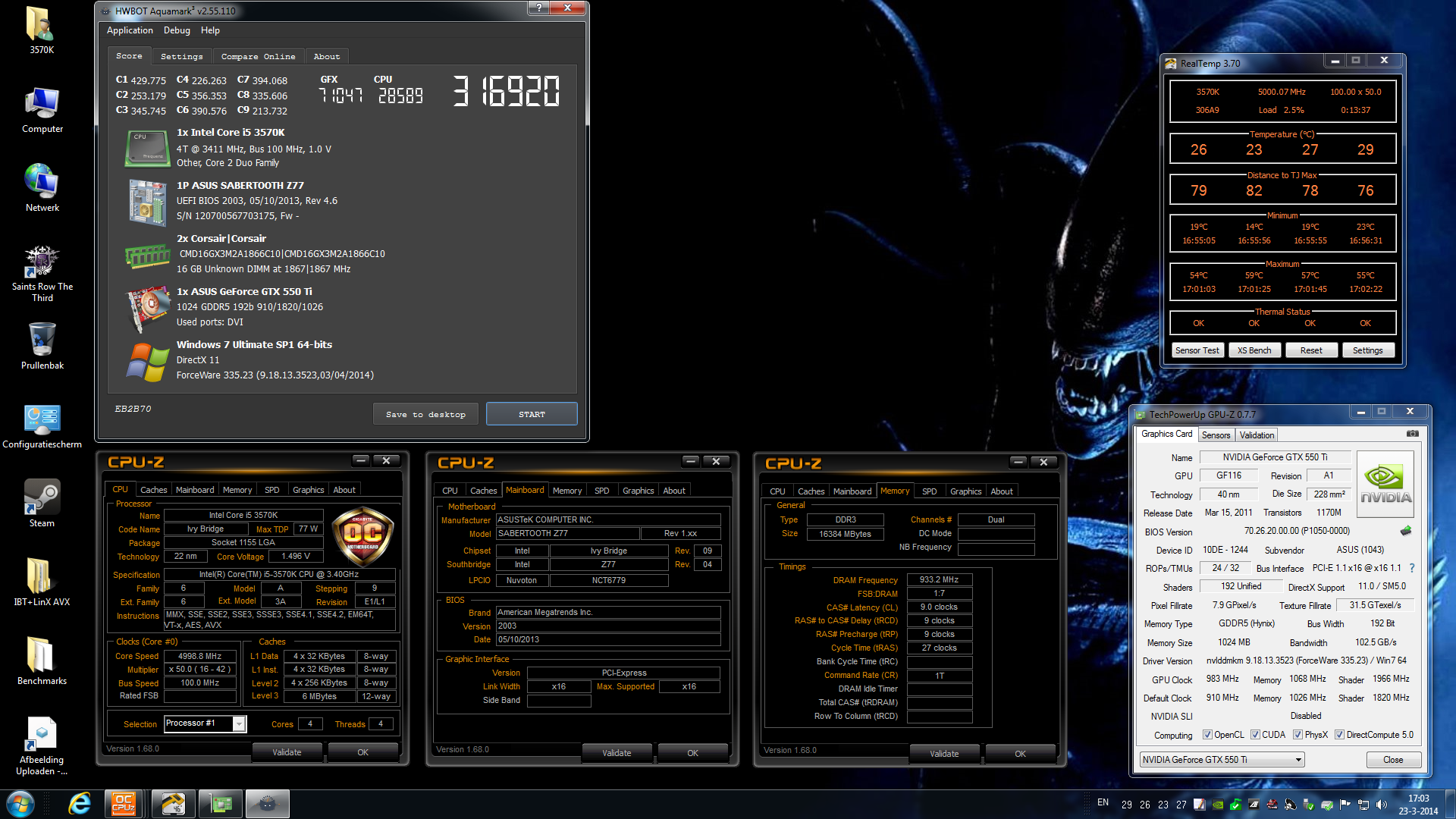Image resolution: width=1456 pixels, height=819 pixels.
Task: Click the Safely Remove Hardware tray icon
Action: click(1309, 805)
